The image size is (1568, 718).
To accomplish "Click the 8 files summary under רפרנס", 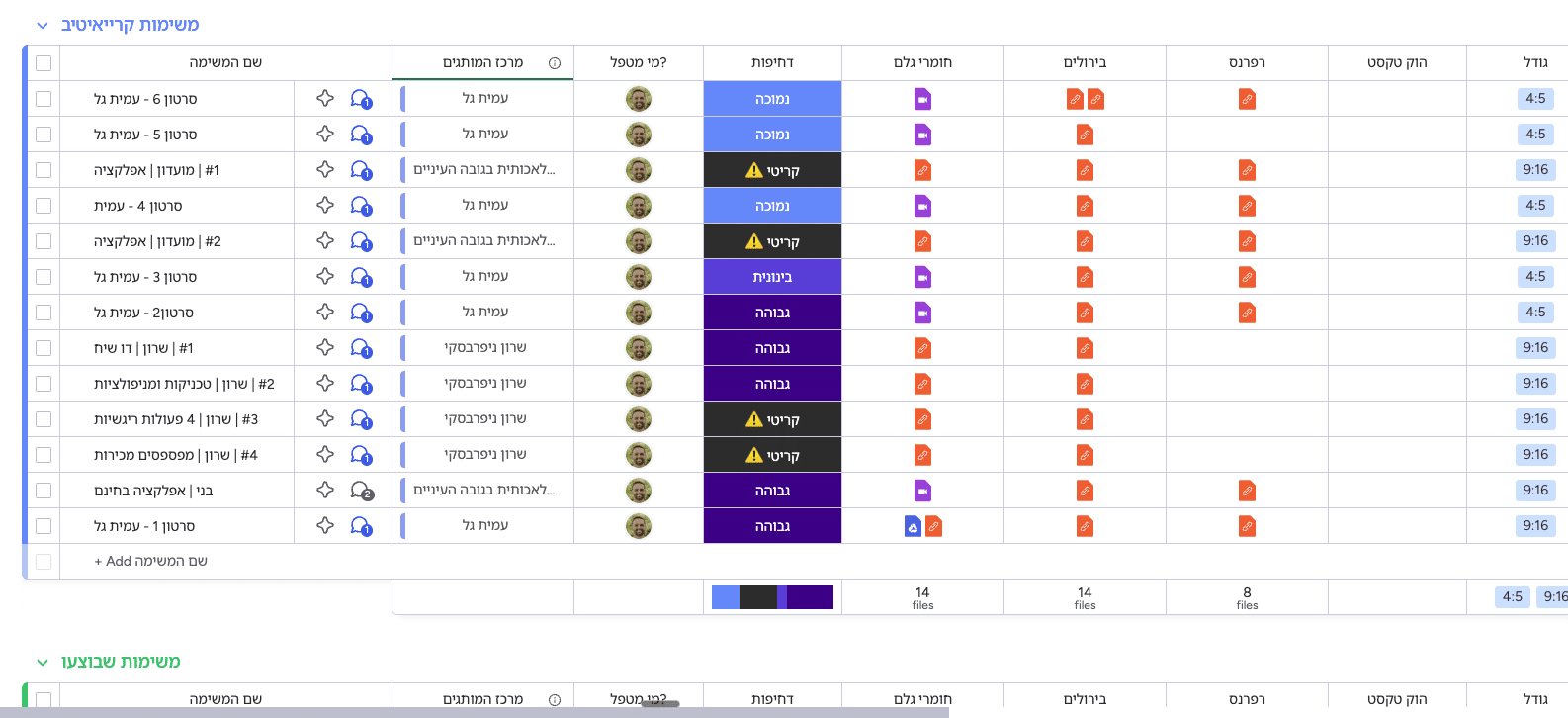I will [x=1247, y=597].
